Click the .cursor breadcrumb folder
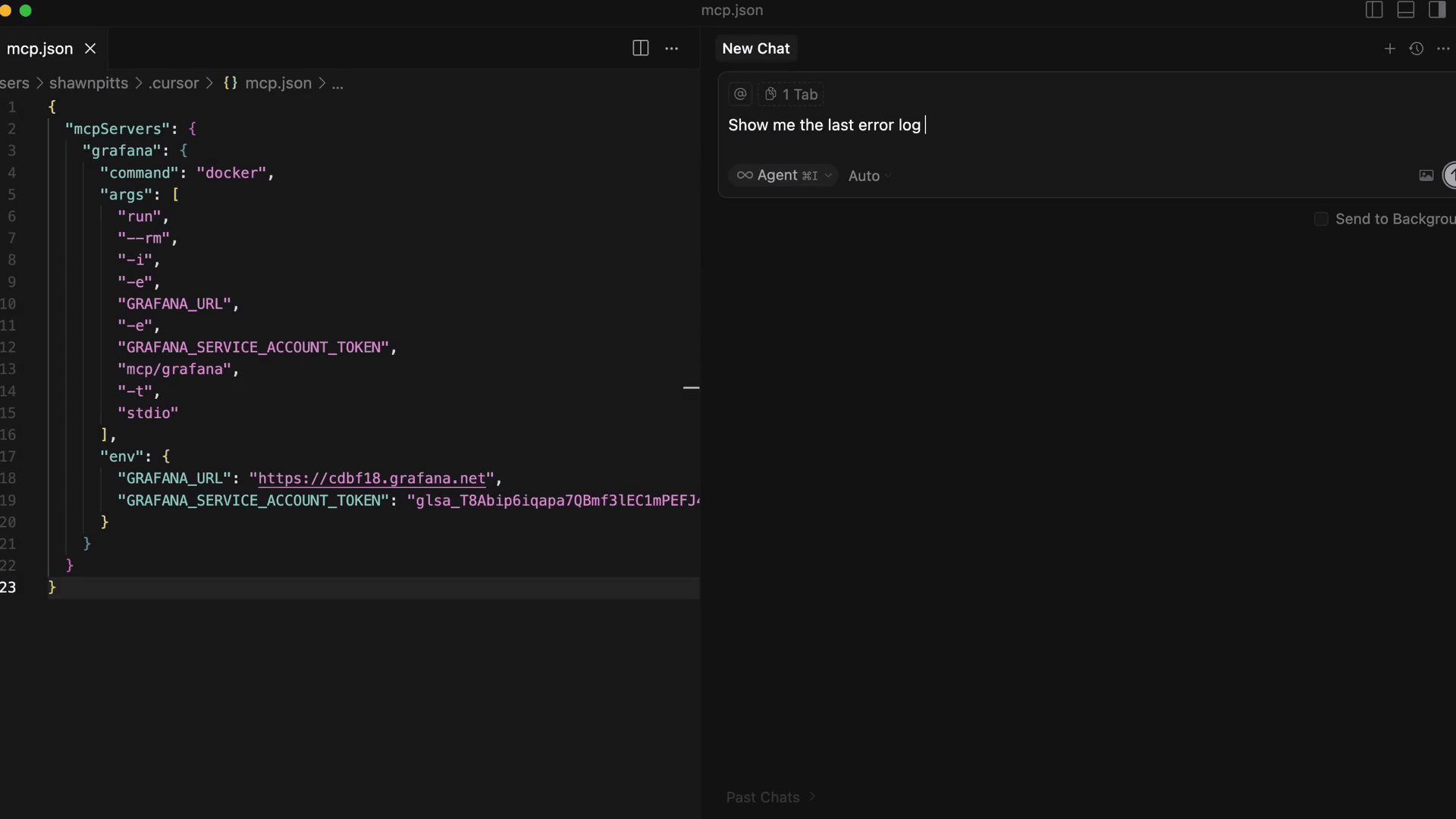The image size is (1456, 819). [x=174, y=83]
